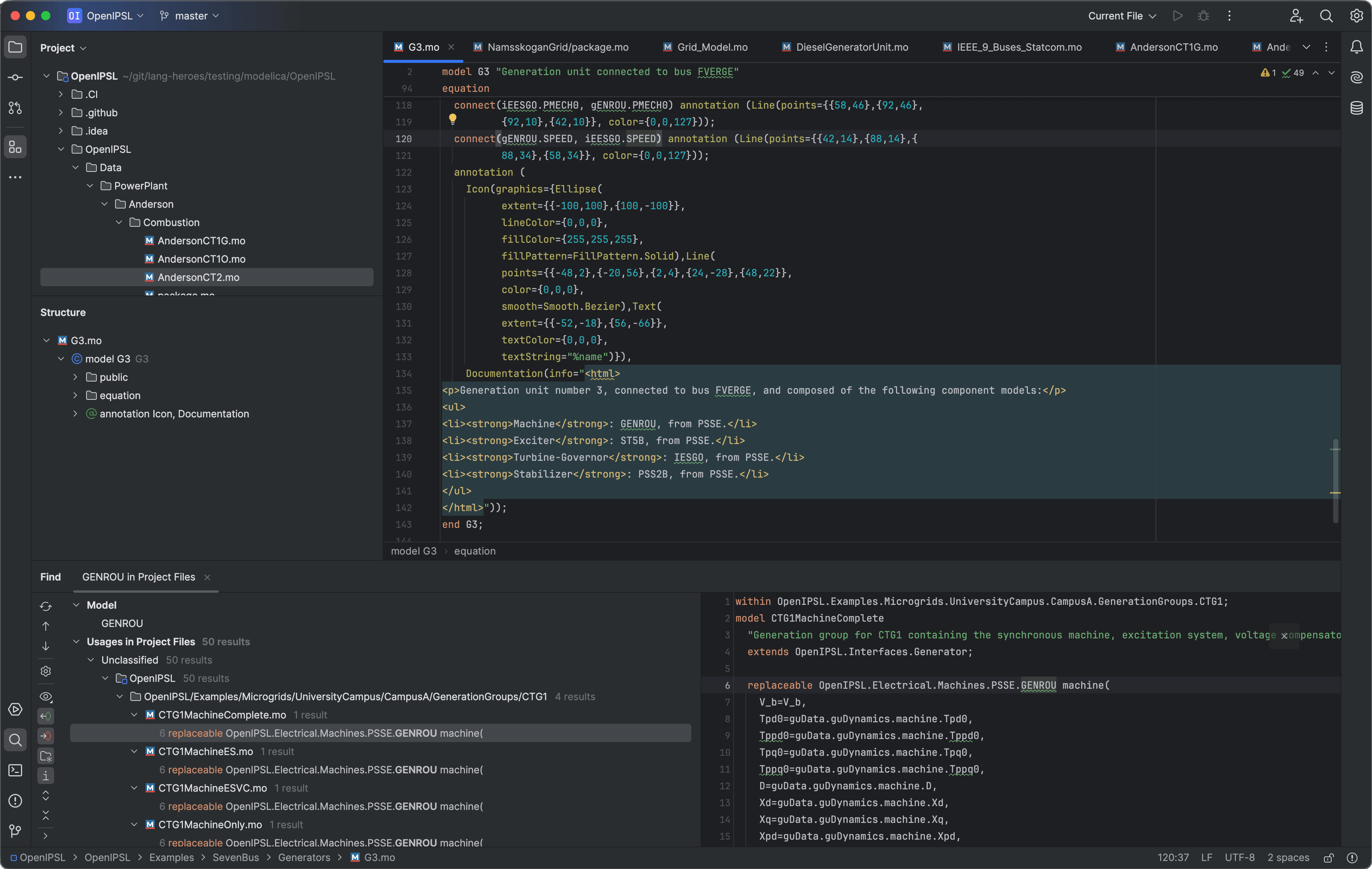Click 2 spaces indent setting
1372x869 pixels.
pyautogui.click(x=1288, y=858)
